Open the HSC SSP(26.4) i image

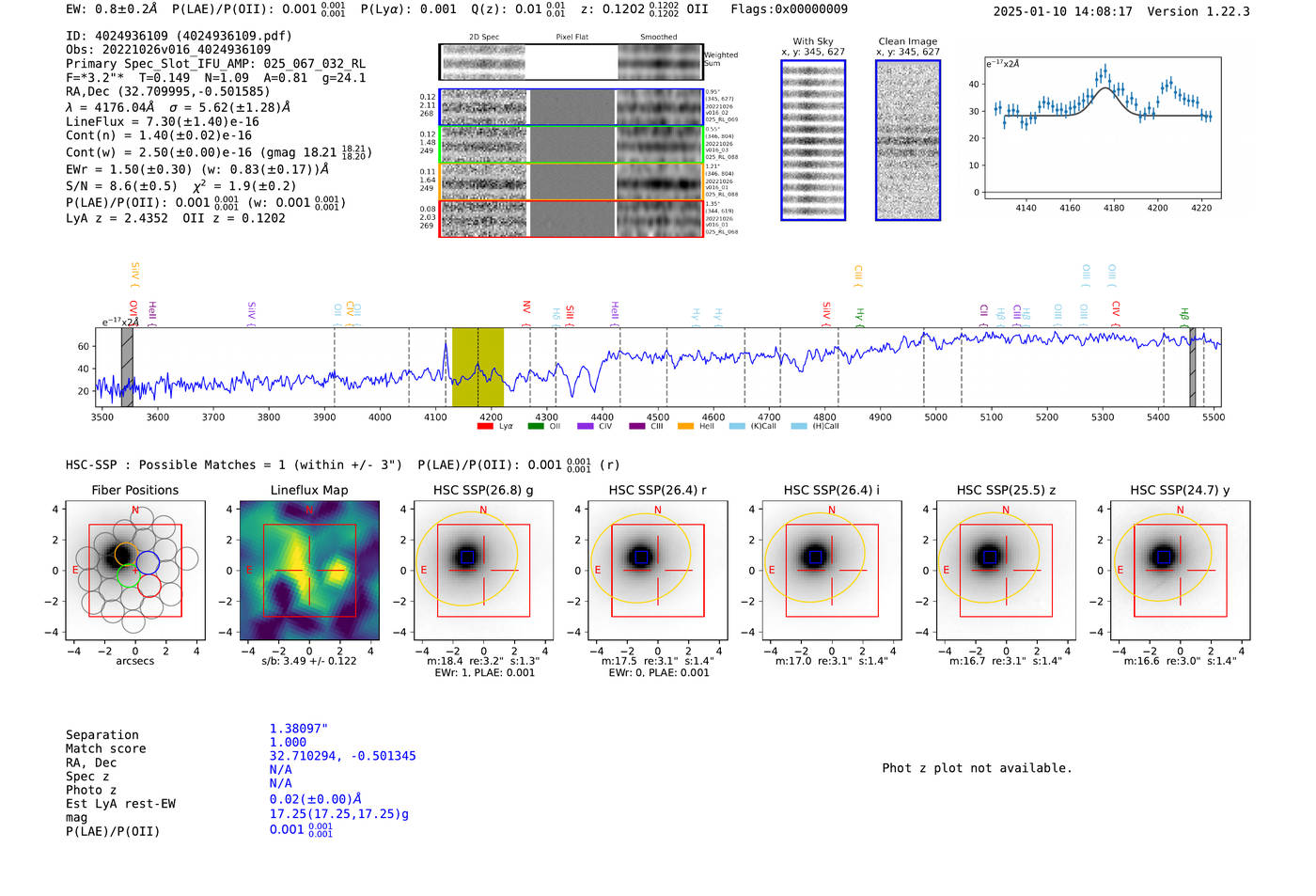832,571
